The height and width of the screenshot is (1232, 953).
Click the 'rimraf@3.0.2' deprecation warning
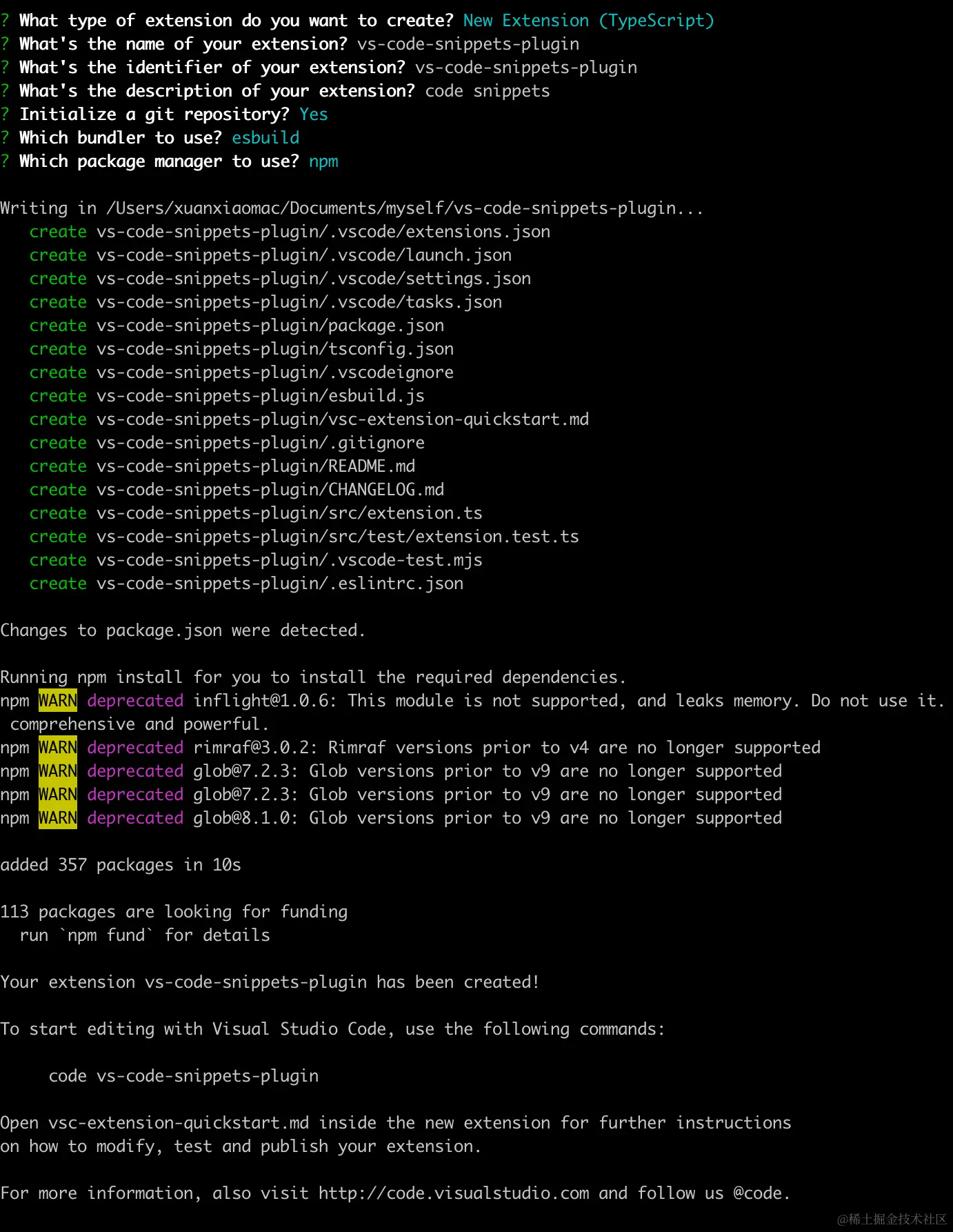[x=410, y=748]
